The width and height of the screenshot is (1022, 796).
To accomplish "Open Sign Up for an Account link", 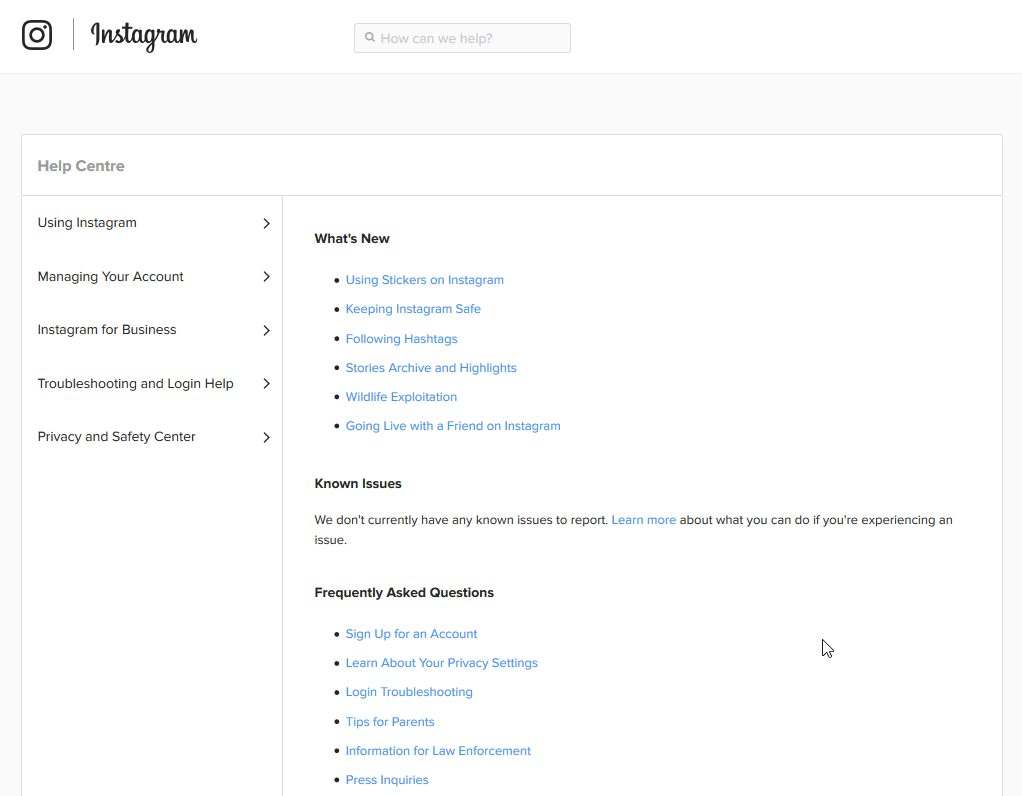I will pyautogui.click(x=411, y=634).
